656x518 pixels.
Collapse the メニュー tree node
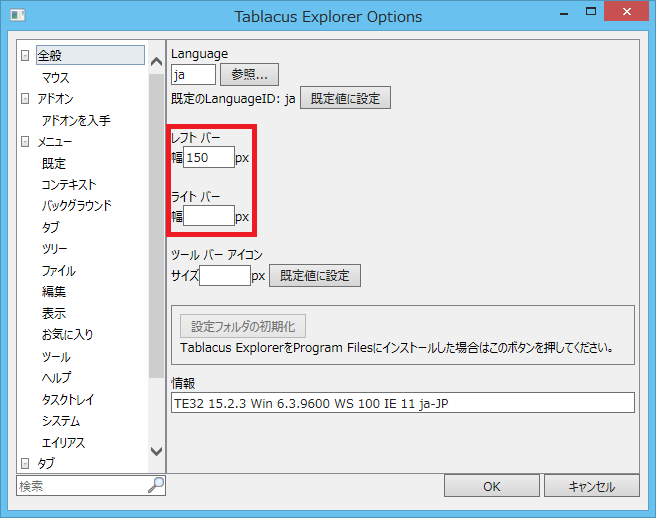25,142
